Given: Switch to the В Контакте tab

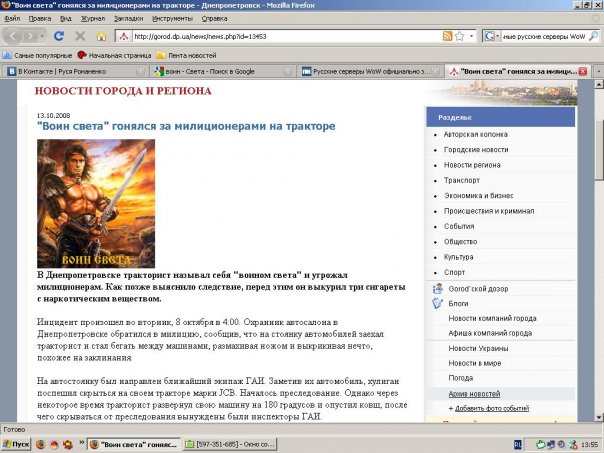Looking at the screenshot, I should pos(75,71).
